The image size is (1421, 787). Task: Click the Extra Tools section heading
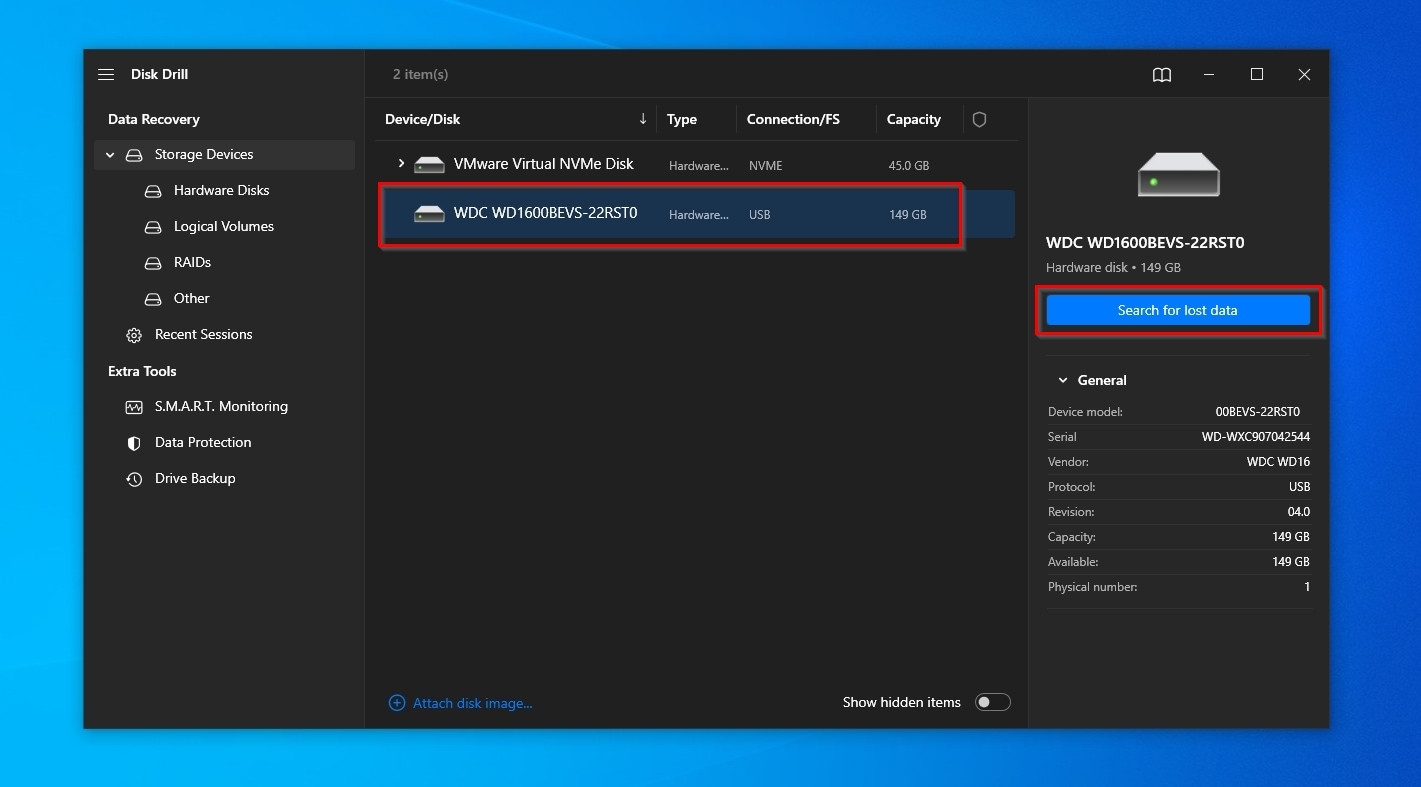click(x=142, y=371)
